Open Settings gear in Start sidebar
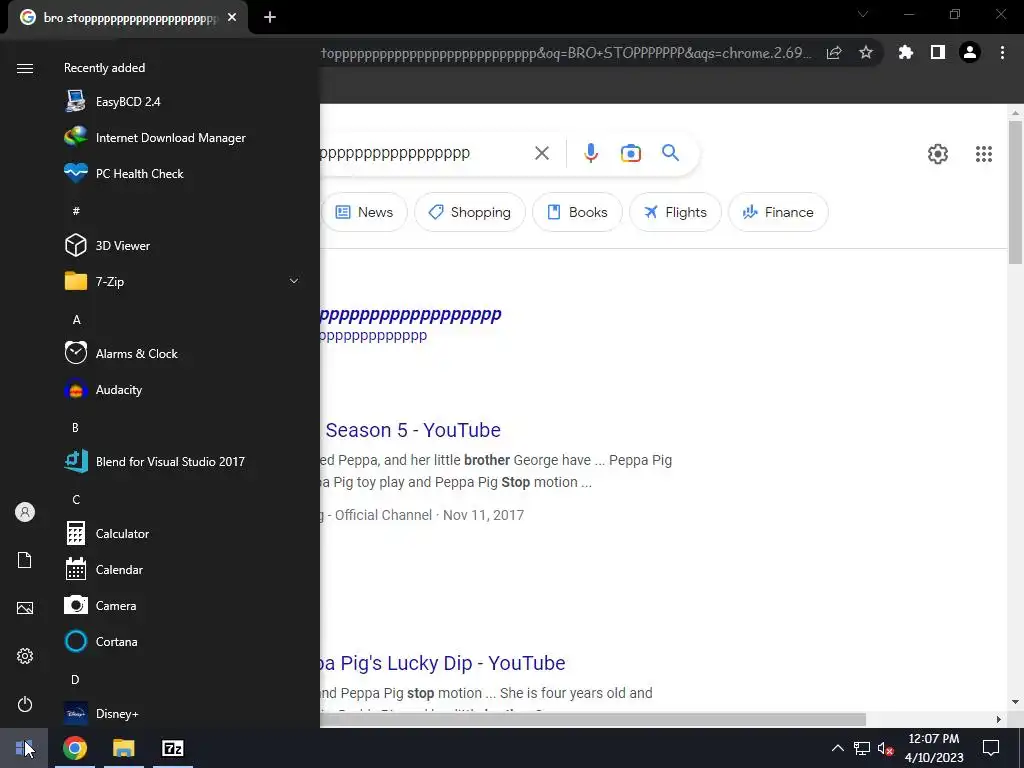 coord(25,656)
